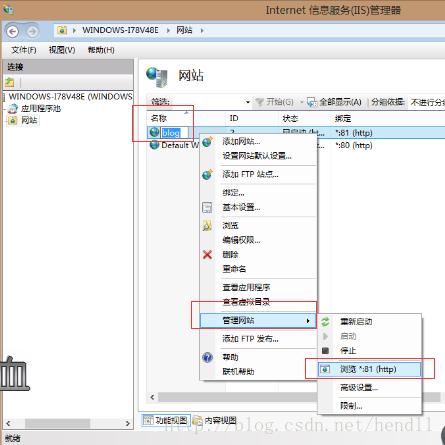Expand breadcrumb arrow after WINDOWS-I78V48E
This screenshot has height=445, width=445.
[x=168, y=31]
